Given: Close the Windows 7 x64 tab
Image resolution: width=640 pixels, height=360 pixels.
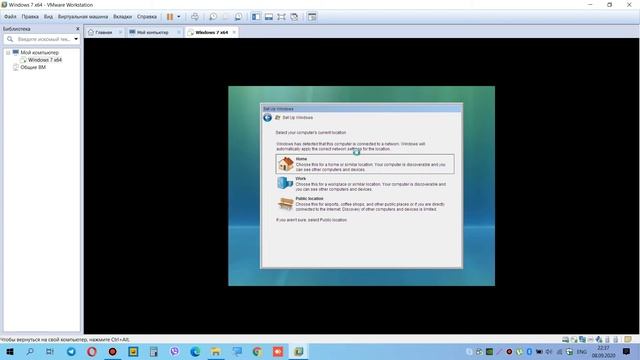Looking at the screenshot, I should [x=234, y=32].
